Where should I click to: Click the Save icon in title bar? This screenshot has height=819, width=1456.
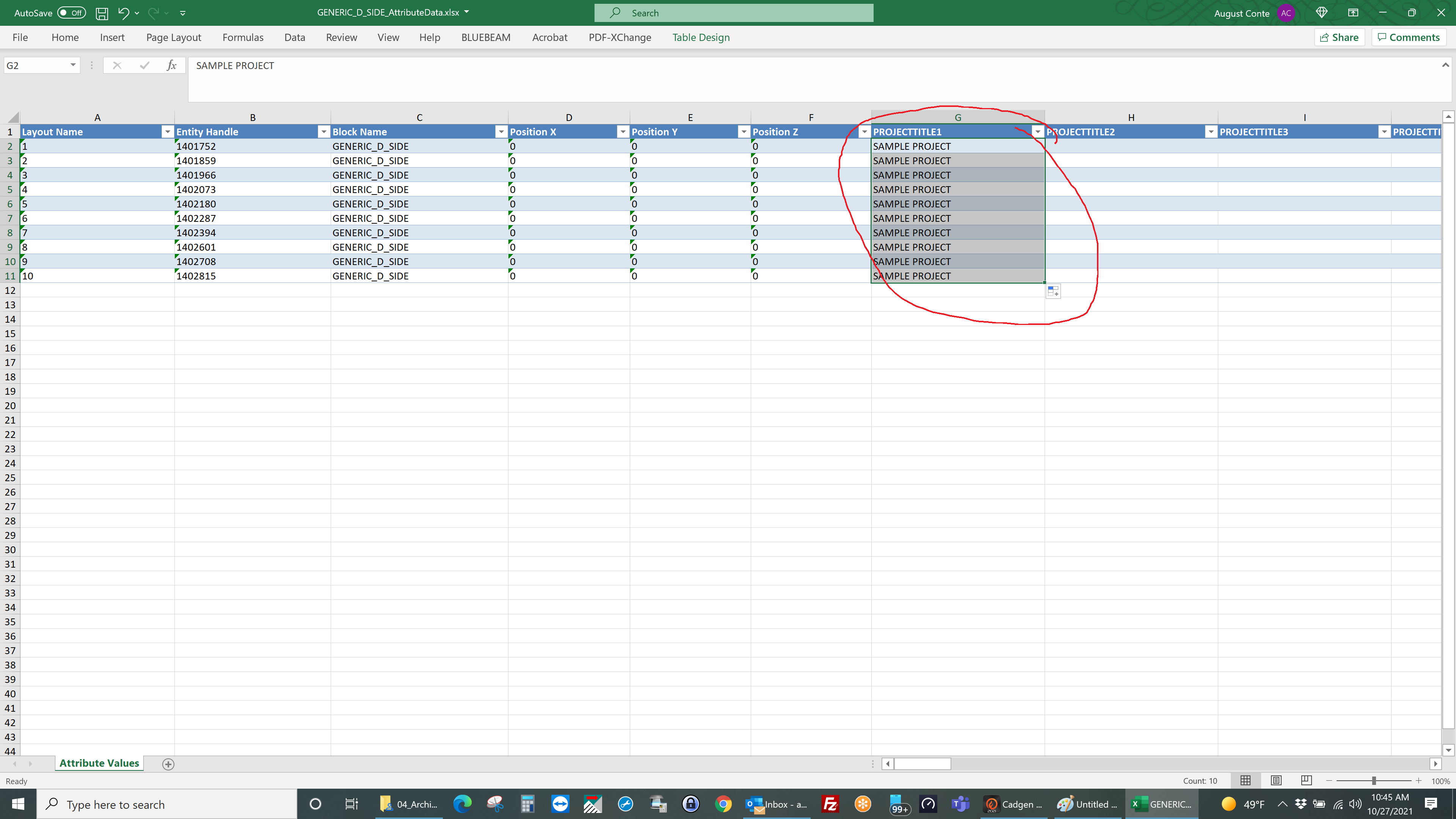[x=102, y=13]
